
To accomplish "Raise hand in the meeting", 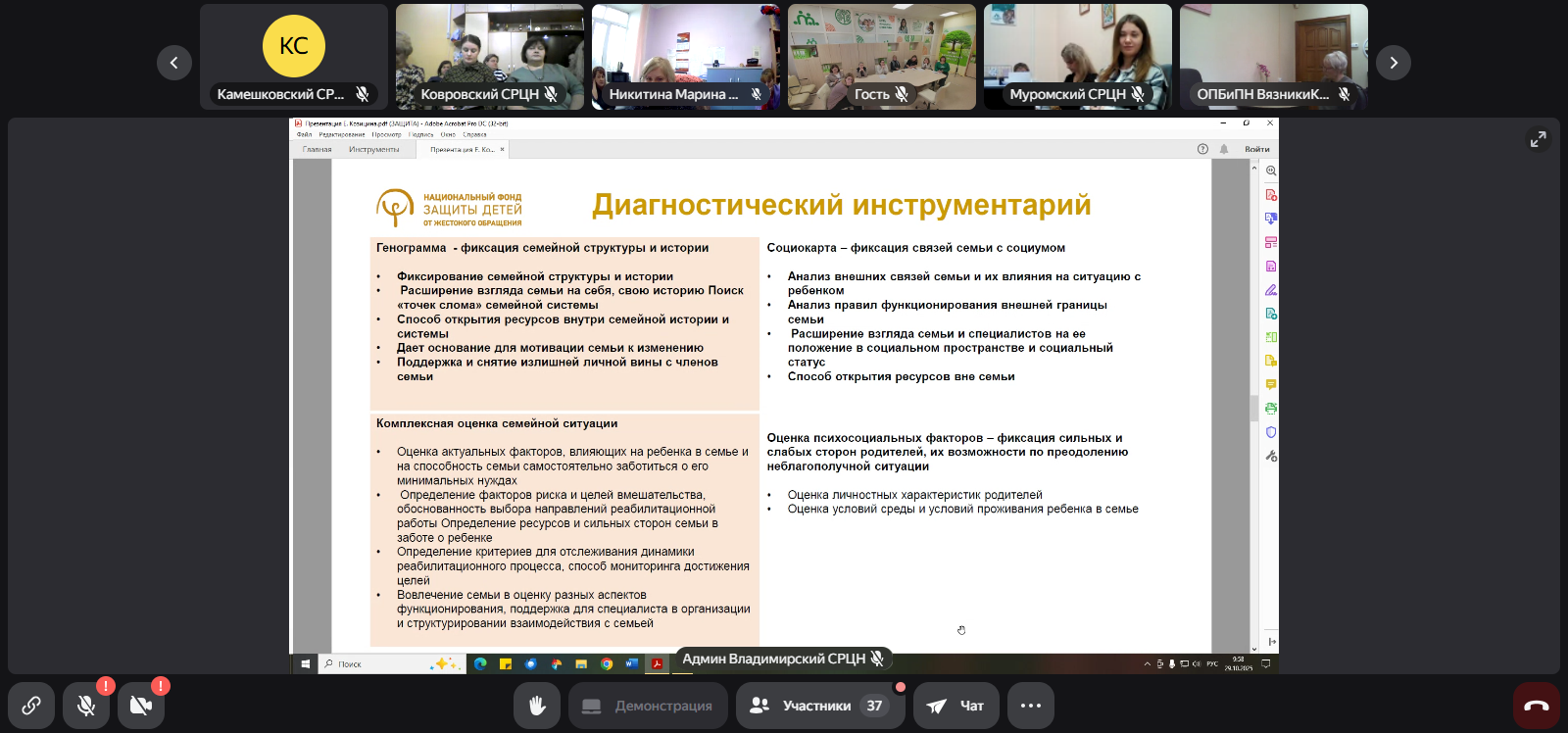I will 537,706.
